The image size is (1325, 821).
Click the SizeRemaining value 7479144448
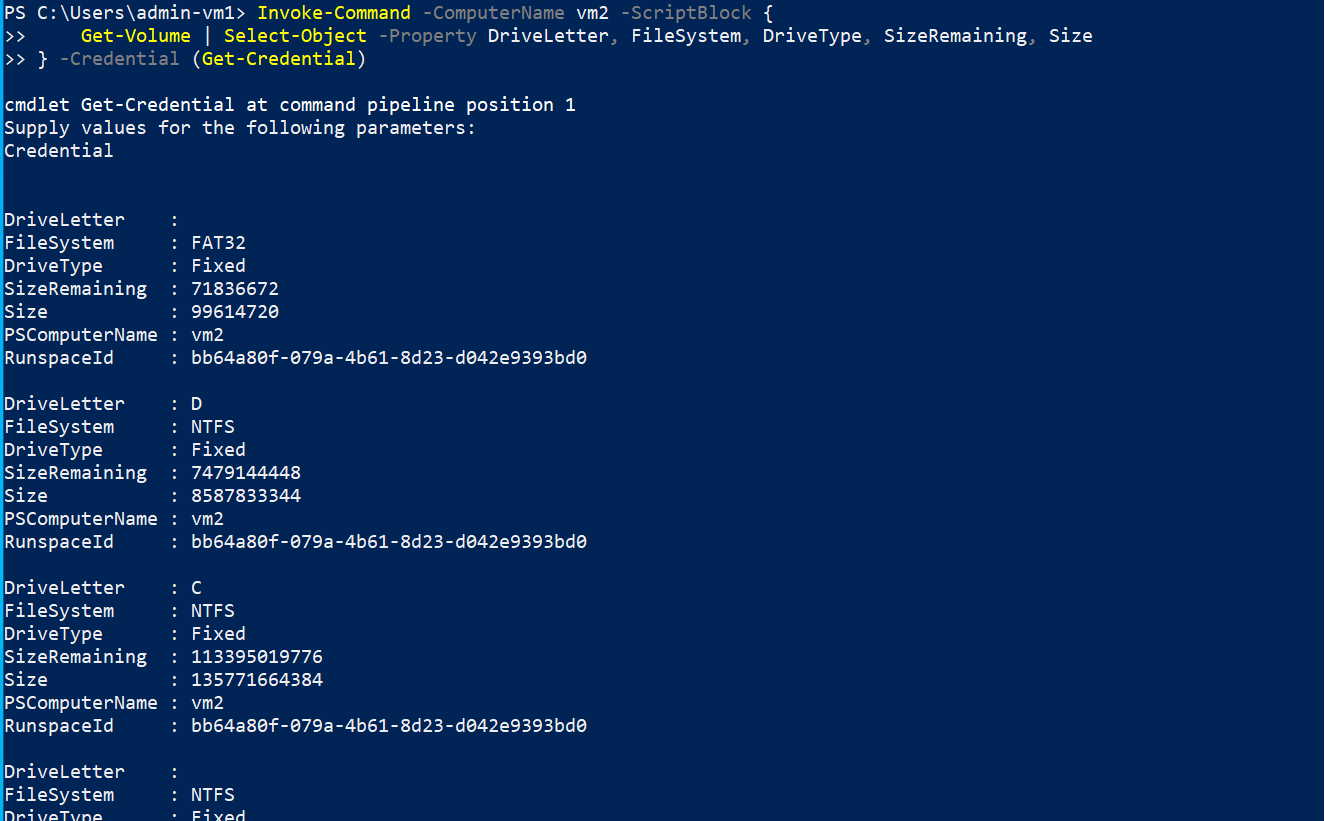tap(246, 473)
